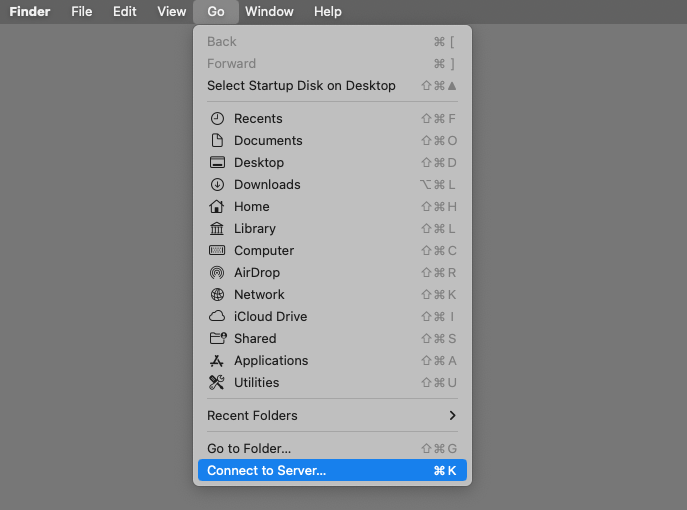Click the Applications text label
This screenshot has width=687, height=510.
(271, 361)
